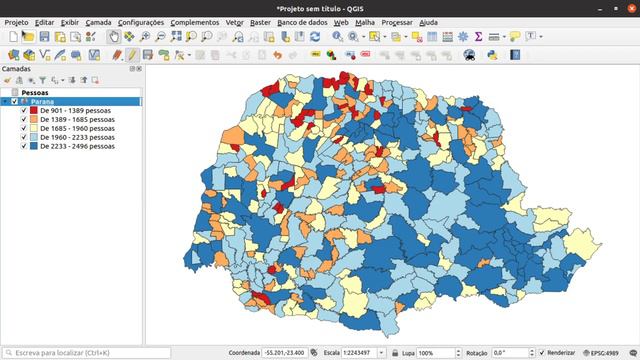Screen dimensions: 640x360
Task: Uncheck the 1960 - 2233 pessoas class
Action: [x=24, y=138]
